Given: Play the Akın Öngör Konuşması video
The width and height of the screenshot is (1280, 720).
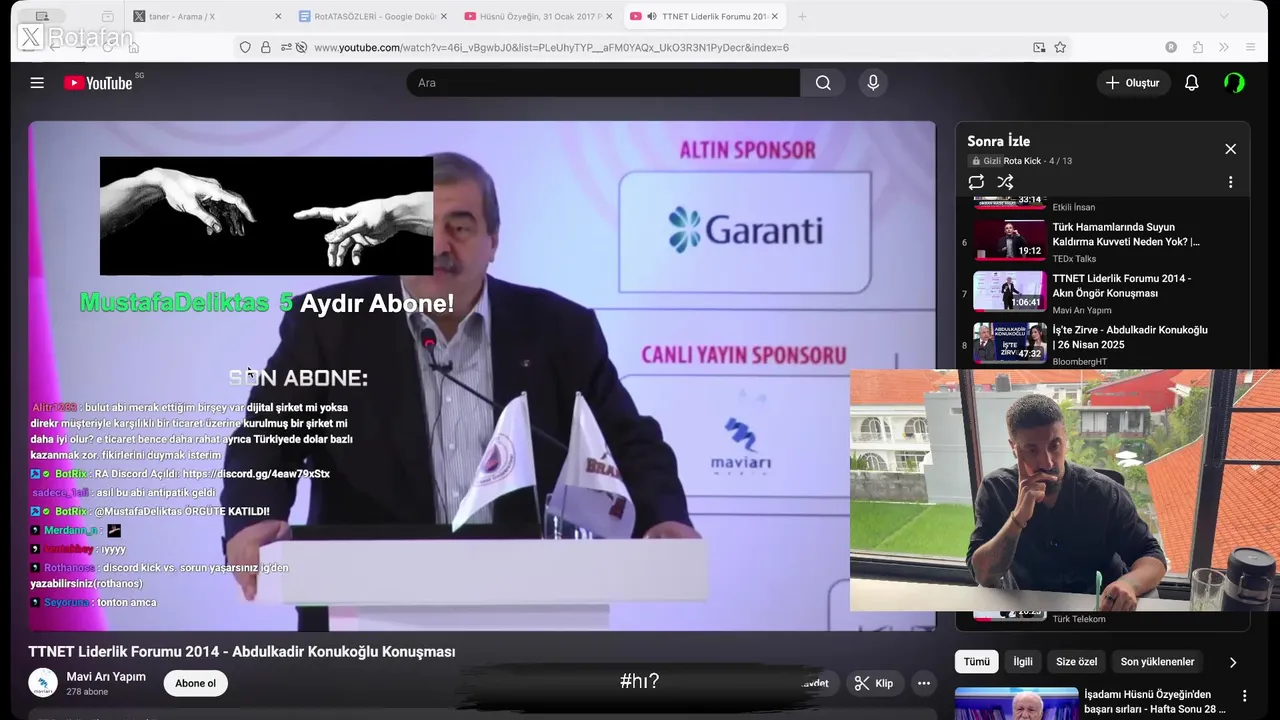Looking at the screenshot, I should click(x=1121, y=286).
